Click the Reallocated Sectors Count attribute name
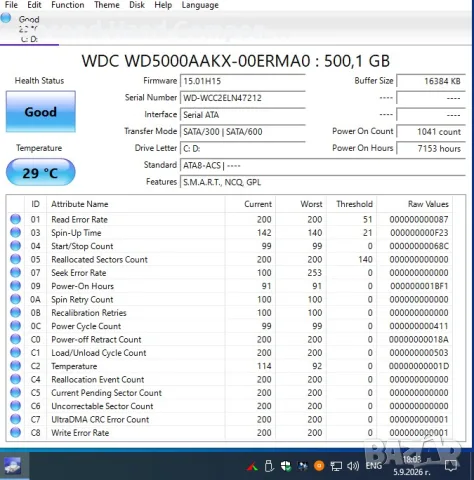Screen dimensions: 474x480 tap(99, 259)
